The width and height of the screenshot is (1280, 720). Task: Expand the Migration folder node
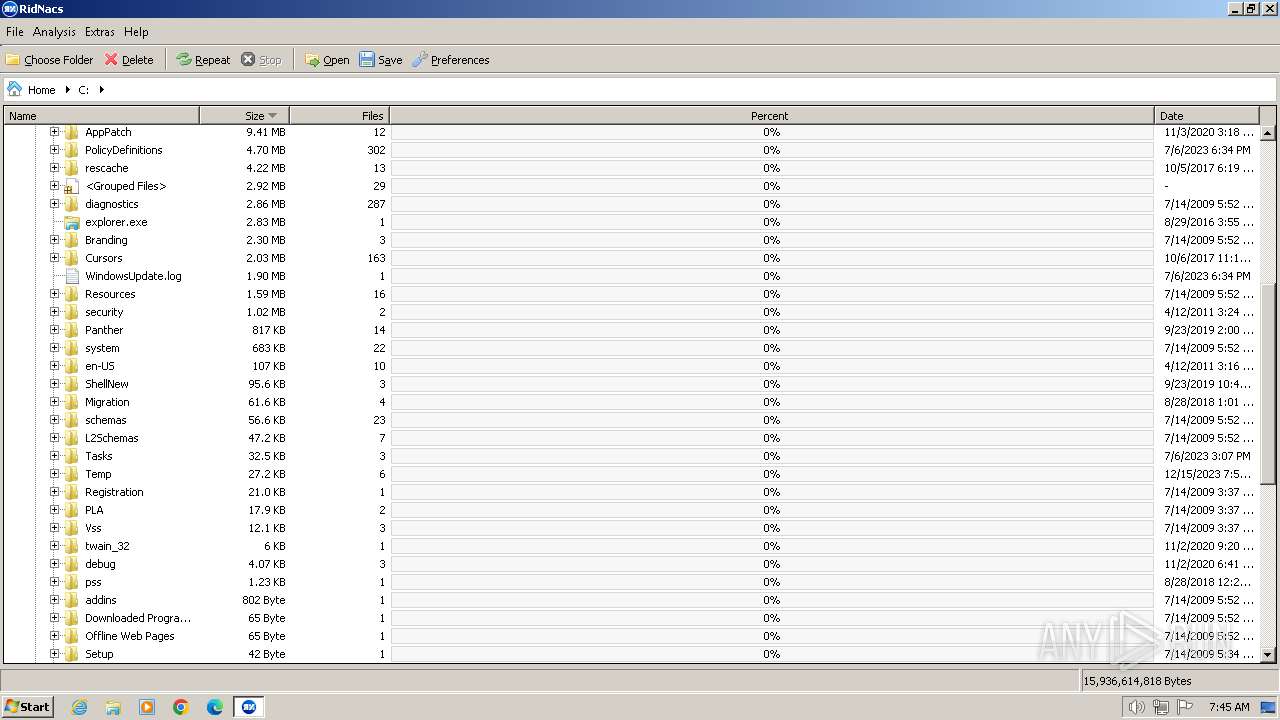coord(54,402)
